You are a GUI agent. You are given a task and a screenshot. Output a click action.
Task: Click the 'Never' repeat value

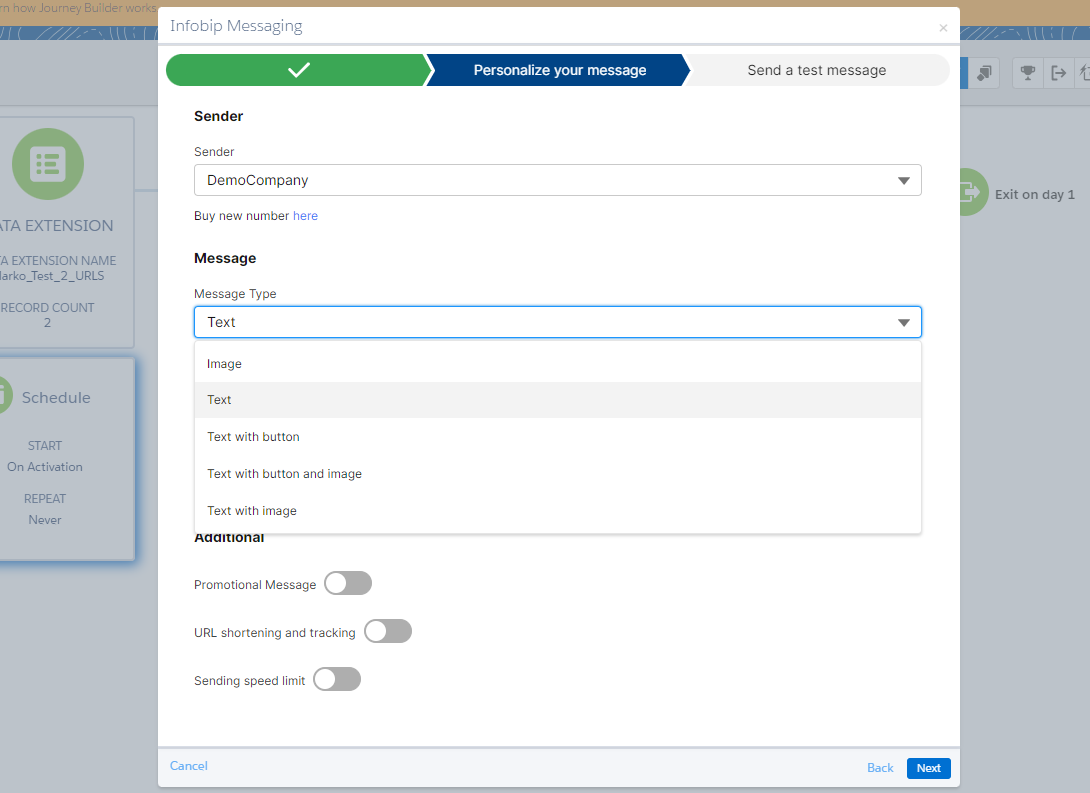[x=45, y=520]
